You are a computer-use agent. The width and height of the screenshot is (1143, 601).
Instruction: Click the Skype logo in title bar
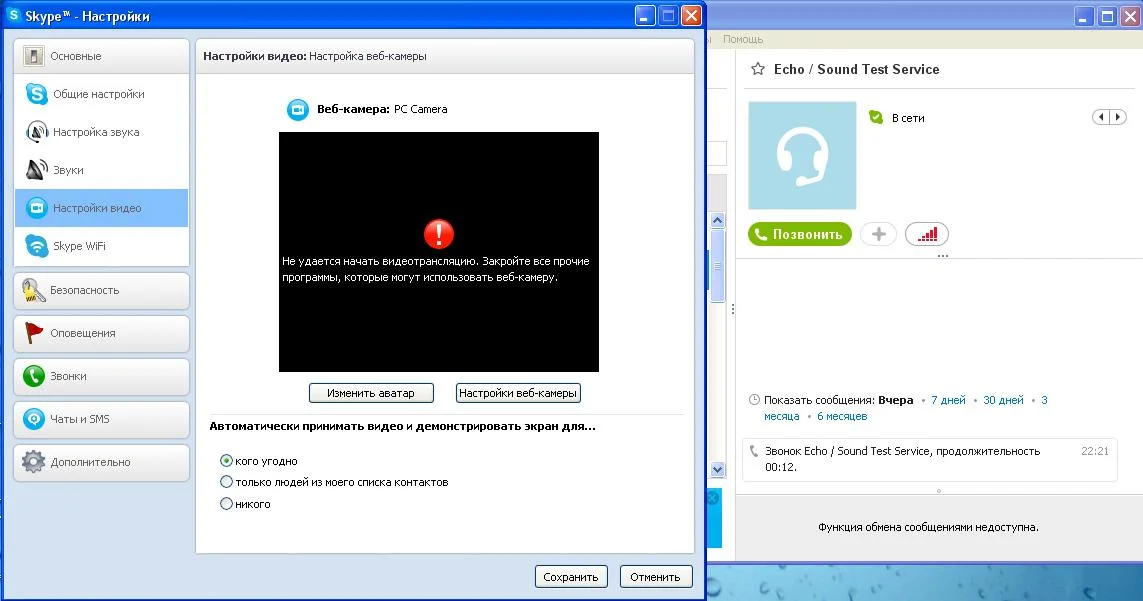(13, 15)
